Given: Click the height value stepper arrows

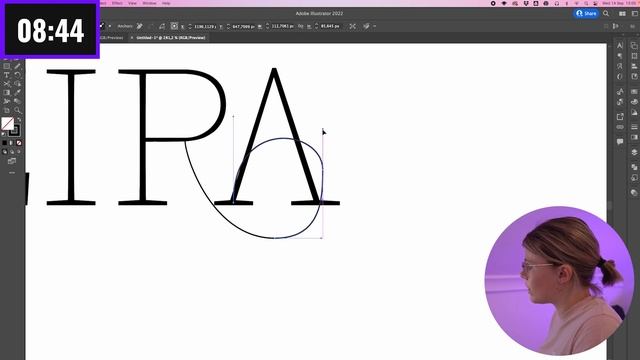Looking at the screenshot, I should [316, 26].
